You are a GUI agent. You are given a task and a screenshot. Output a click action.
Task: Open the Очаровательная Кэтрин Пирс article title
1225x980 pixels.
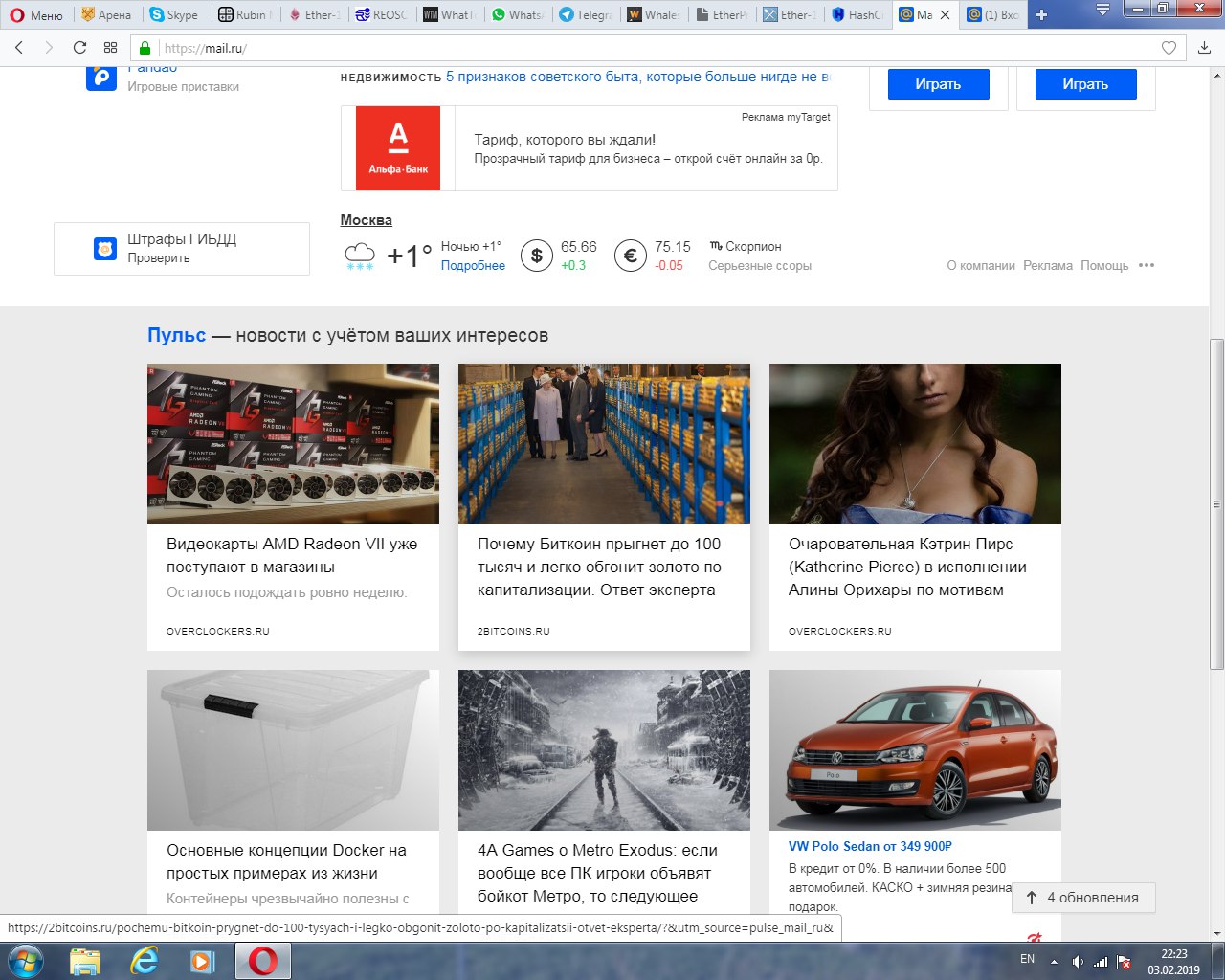click(x=907, y=567)
